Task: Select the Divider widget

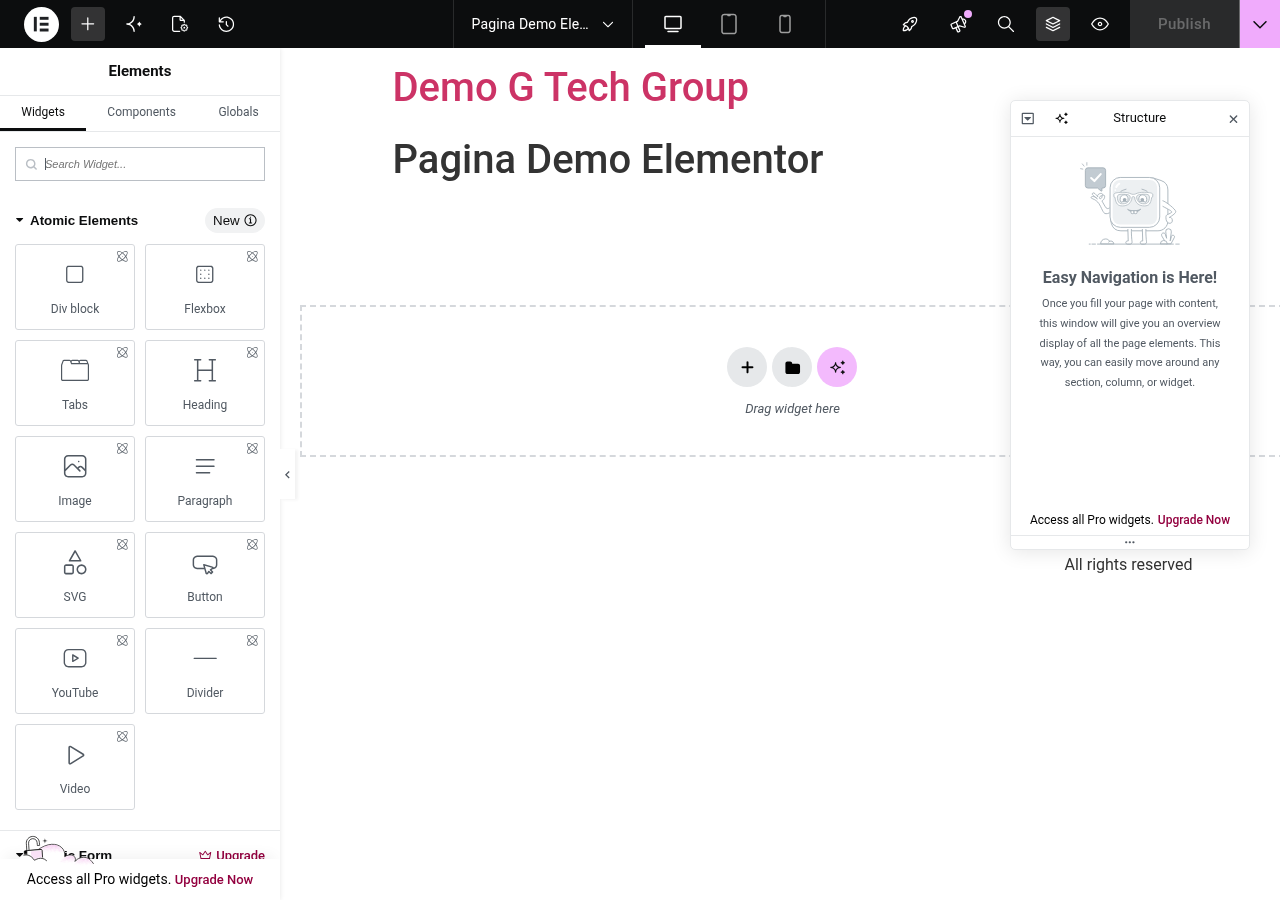Action: click(x=205, y=671)
